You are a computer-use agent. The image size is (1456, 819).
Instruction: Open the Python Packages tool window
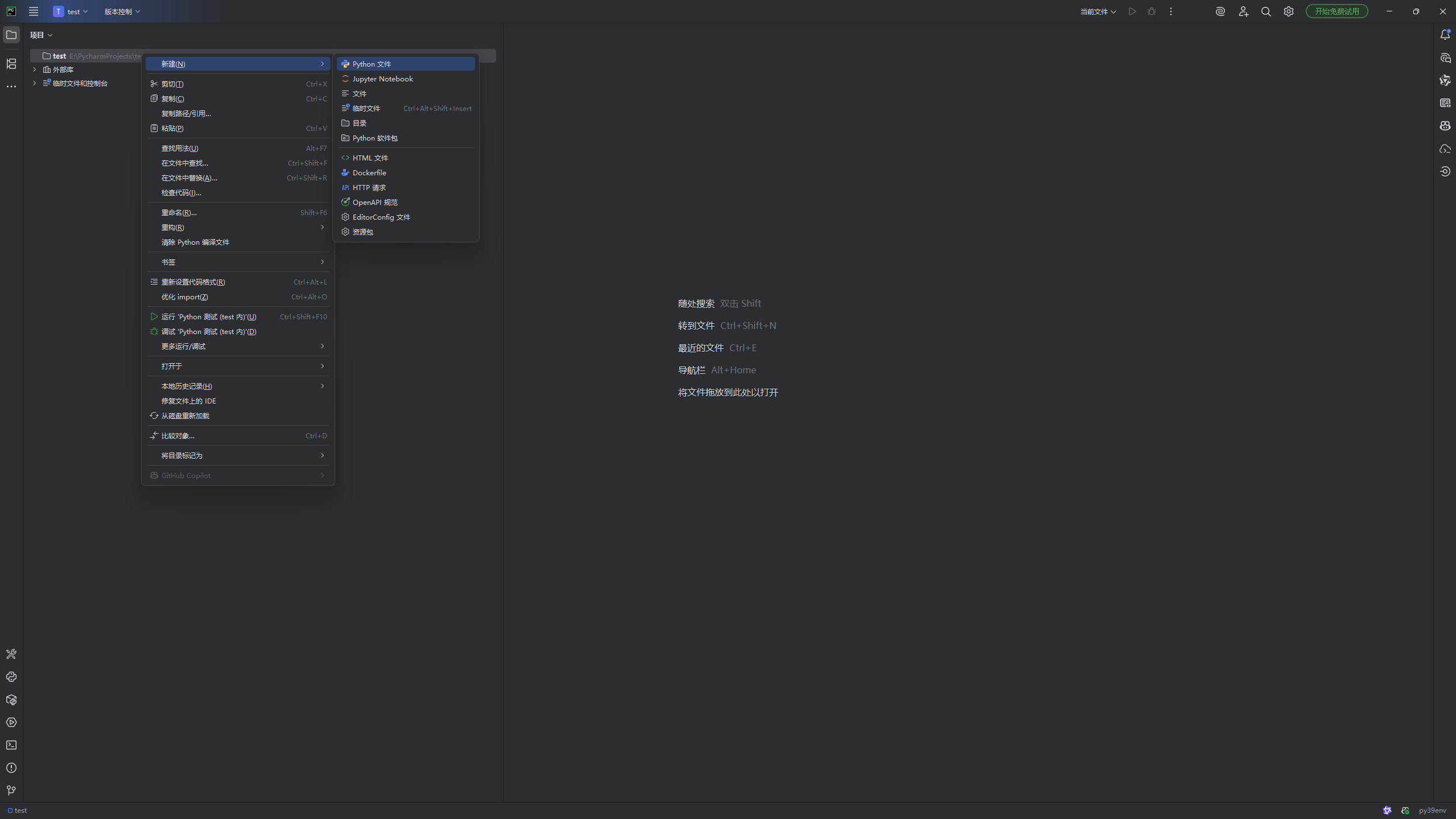coord(11,699)
